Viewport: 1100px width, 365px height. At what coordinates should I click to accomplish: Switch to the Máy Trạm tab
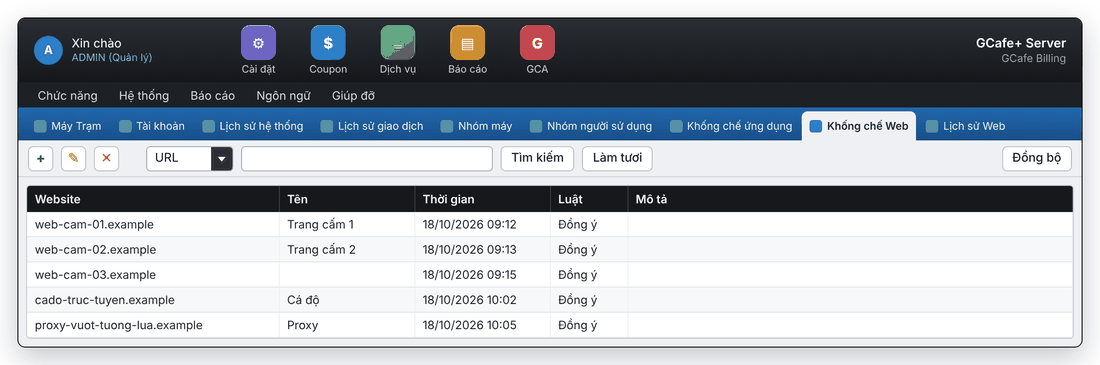68,126
